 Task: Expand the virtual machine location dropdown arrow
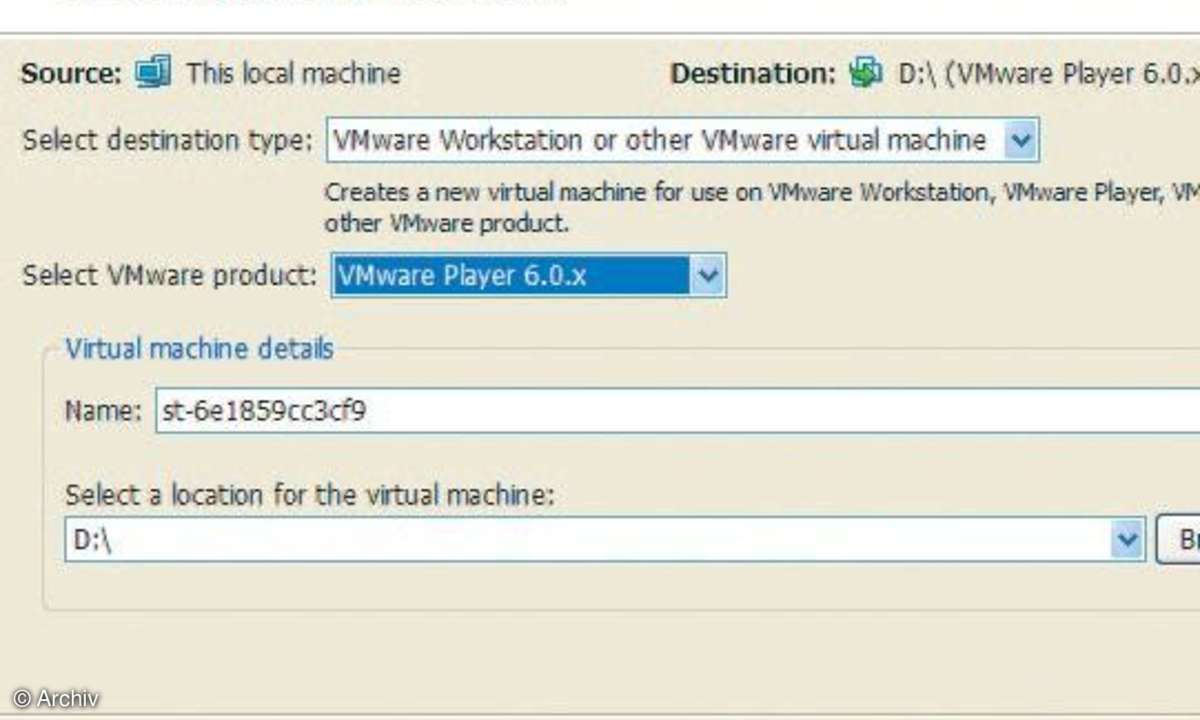click(1127, 540)
